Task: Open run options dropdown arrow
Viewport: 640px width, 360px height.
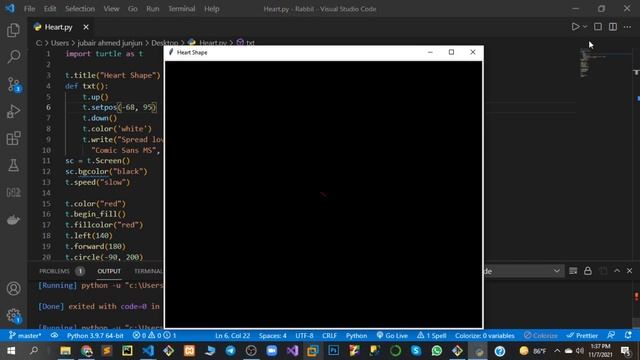Action: [585, 27]
